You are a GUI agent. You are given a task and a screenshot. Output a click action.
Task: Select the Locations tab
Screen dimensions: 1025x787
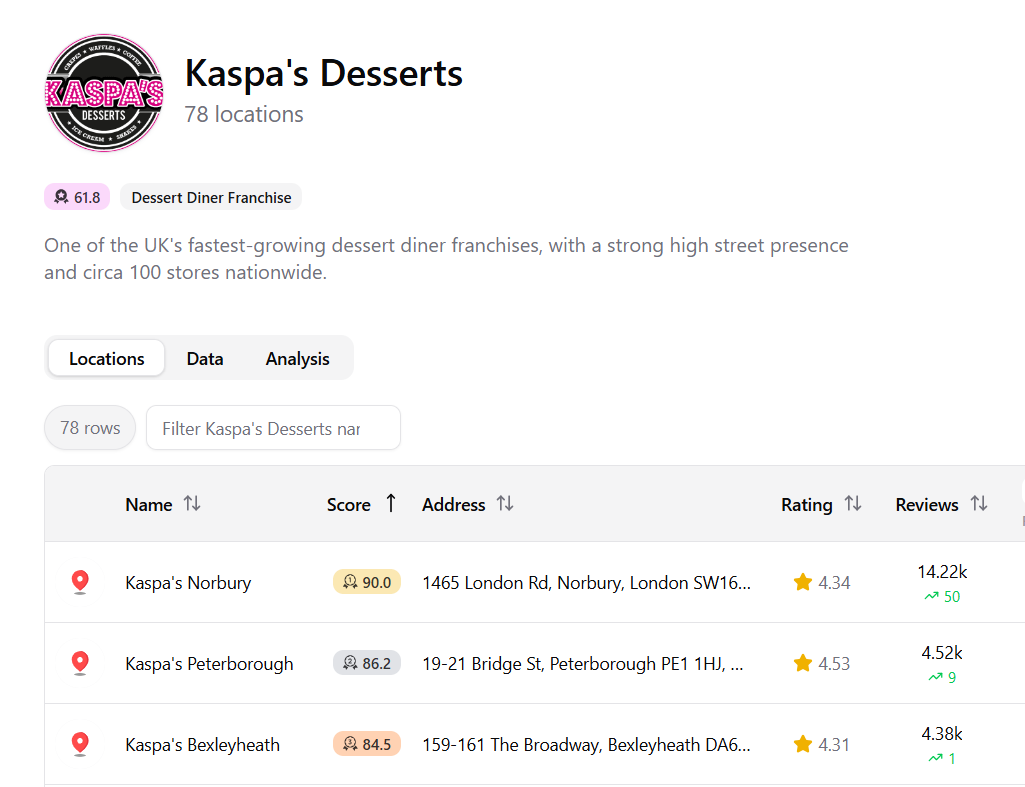107,359
